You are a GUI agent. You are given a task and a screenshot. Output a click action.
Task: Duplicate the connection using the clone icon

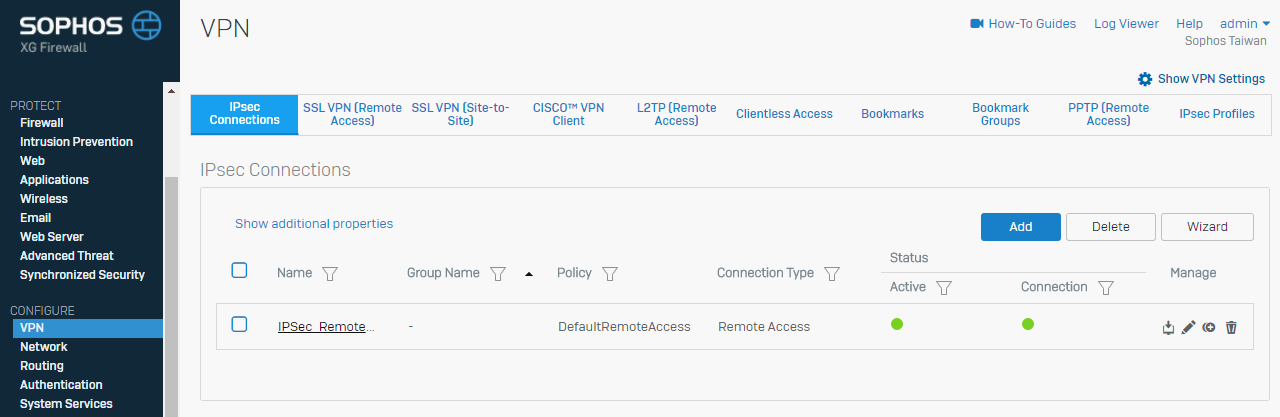point(1209,327)
